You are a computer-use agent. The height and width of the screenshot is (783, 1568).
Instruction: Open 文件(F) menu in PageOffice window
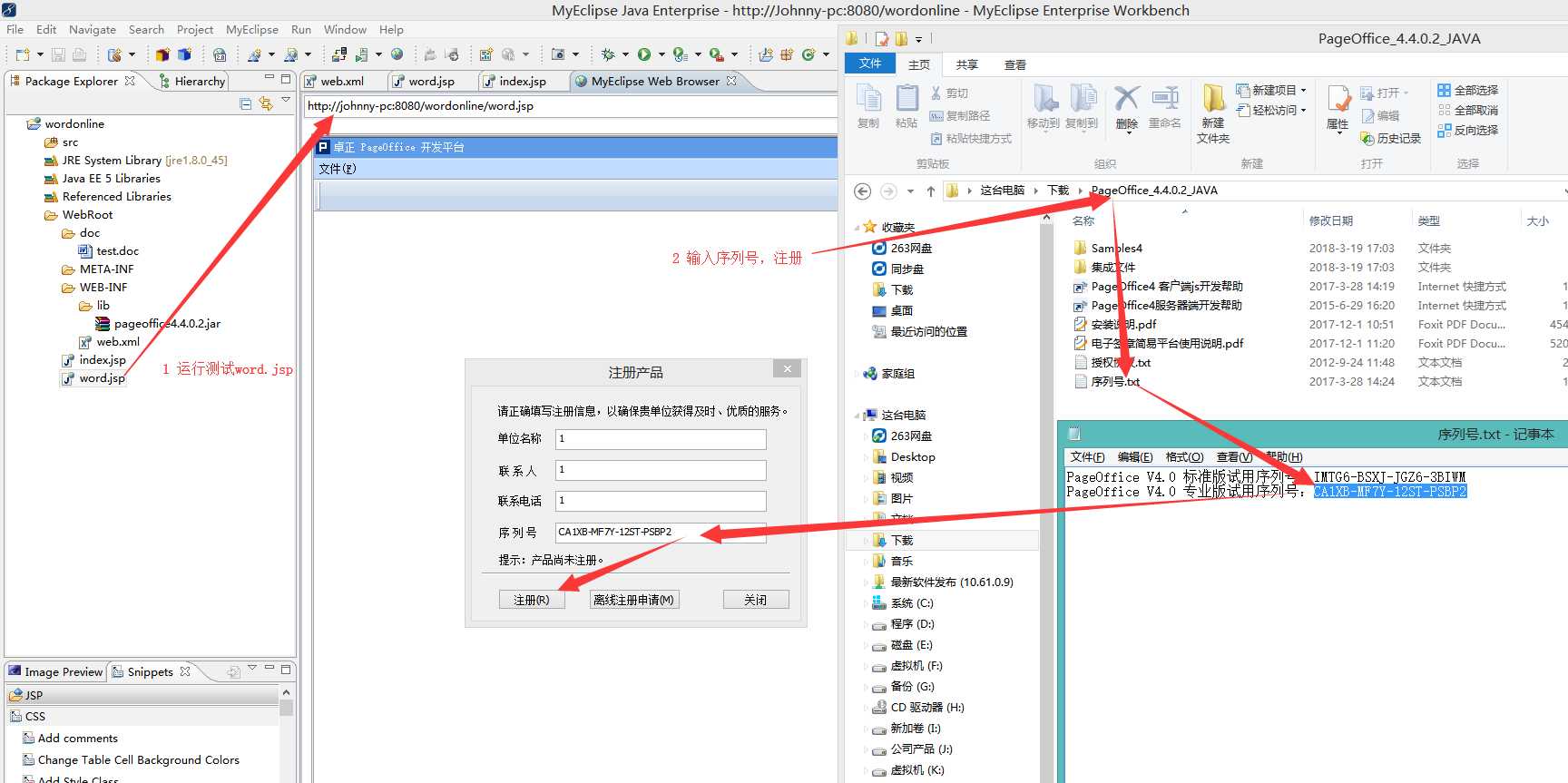(x=338, y=169)
